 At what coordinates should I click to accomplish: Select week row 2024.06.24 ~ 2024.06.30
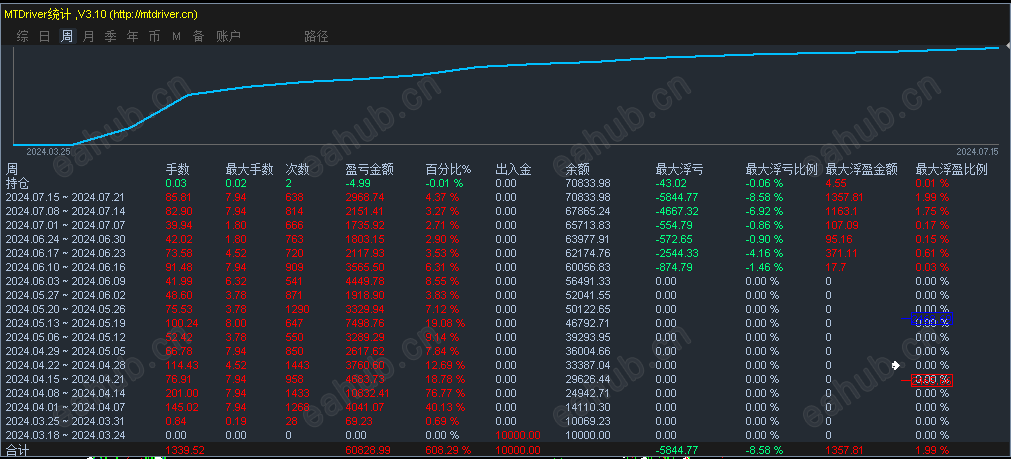coord(64,239)
